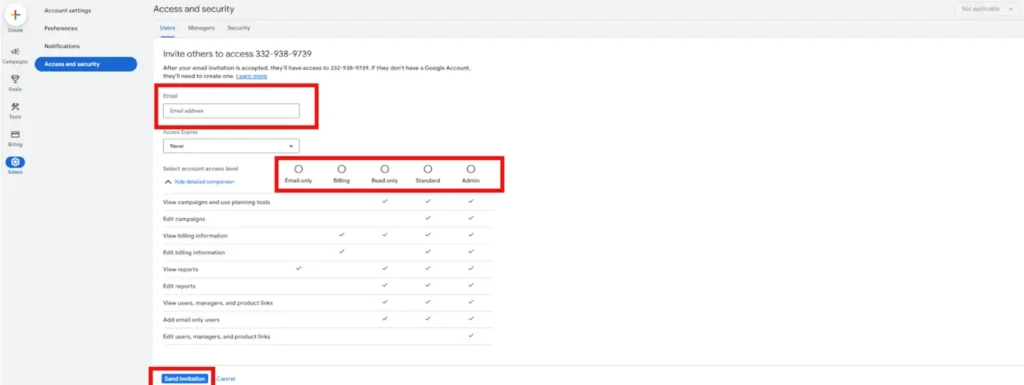The image size is (1024, 385).
Task: Open Admin from the sidebar
Action: [x=15, y=166]
